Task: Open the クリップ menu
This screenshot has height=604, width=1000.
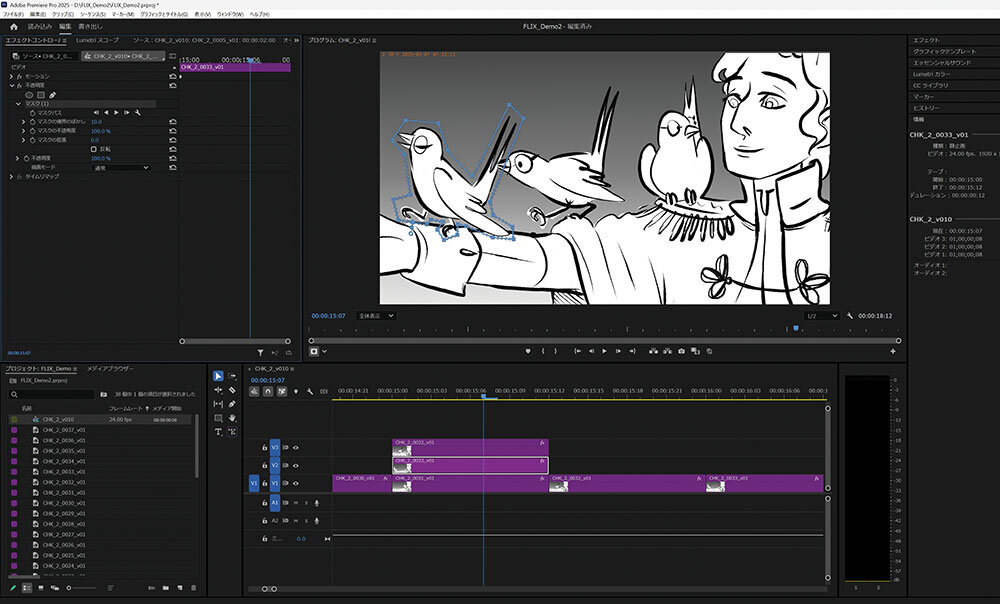Action: [62, 13]
